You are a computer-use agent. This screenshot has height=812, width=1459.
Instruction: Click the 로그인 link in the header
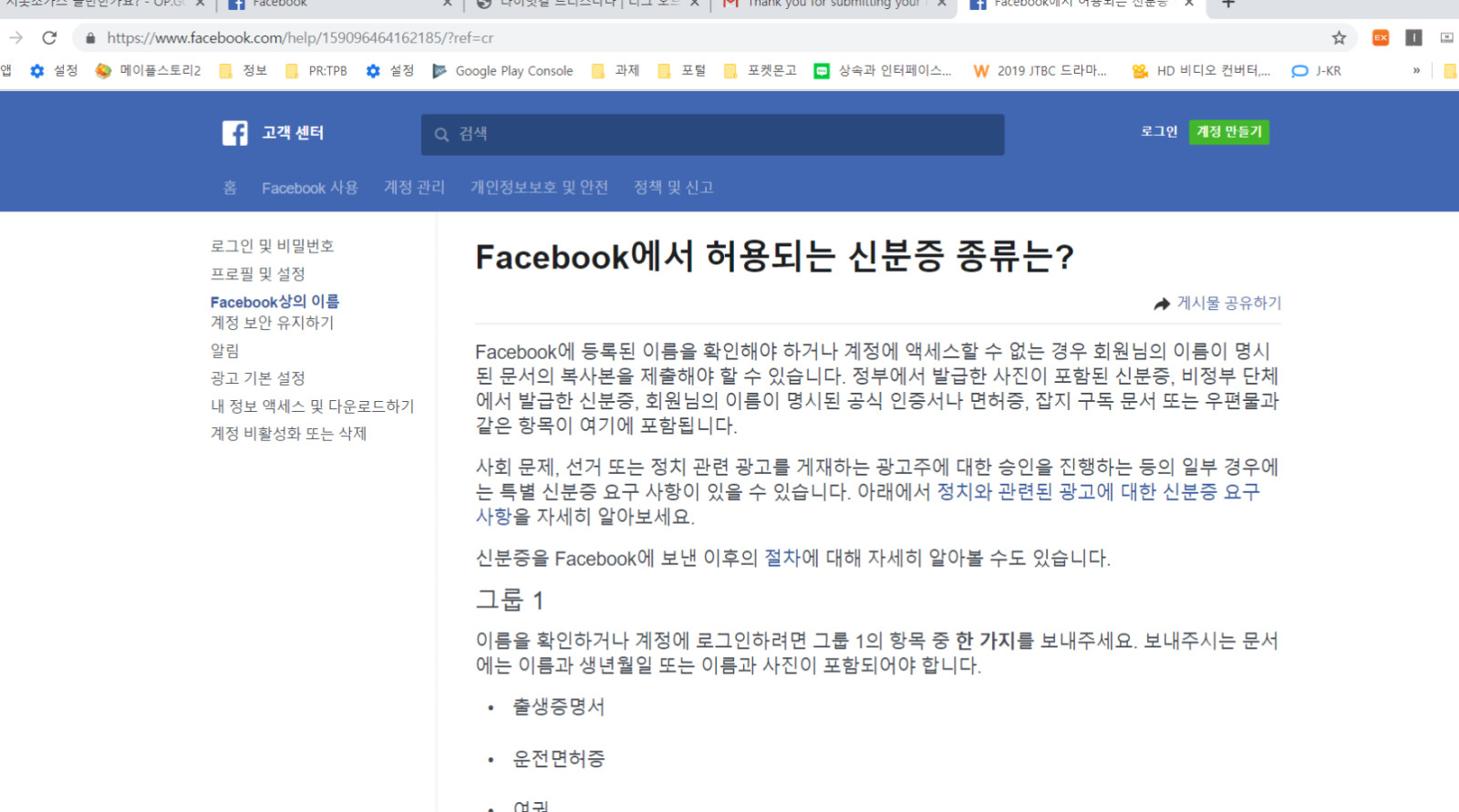(1159, 132)
